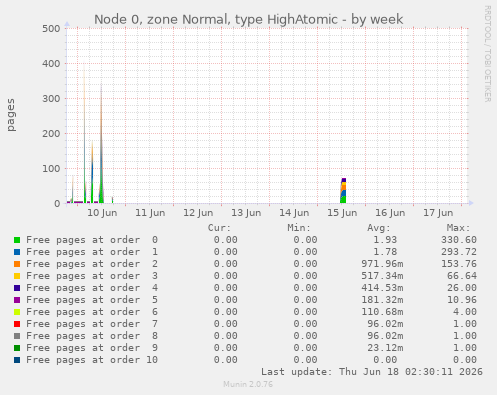
Task: Click max value 66.64 for order 3
Action: pyautogui.click(x=462, y=276)
